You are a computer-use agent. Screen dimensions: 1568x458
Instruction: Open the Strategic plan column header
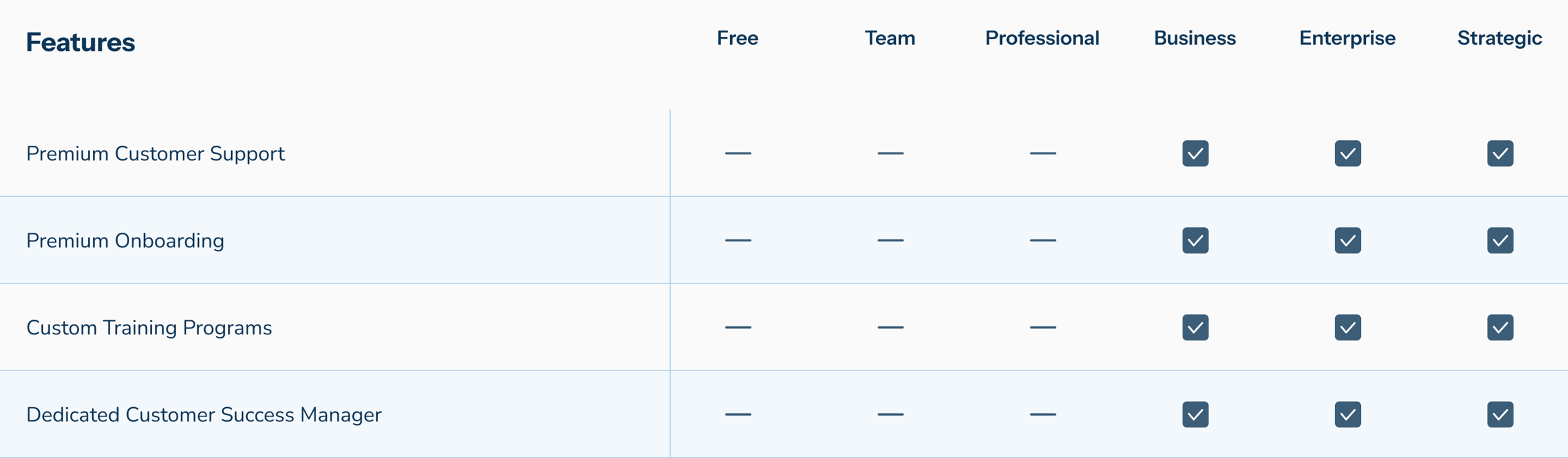click(x=1499, y=39)
